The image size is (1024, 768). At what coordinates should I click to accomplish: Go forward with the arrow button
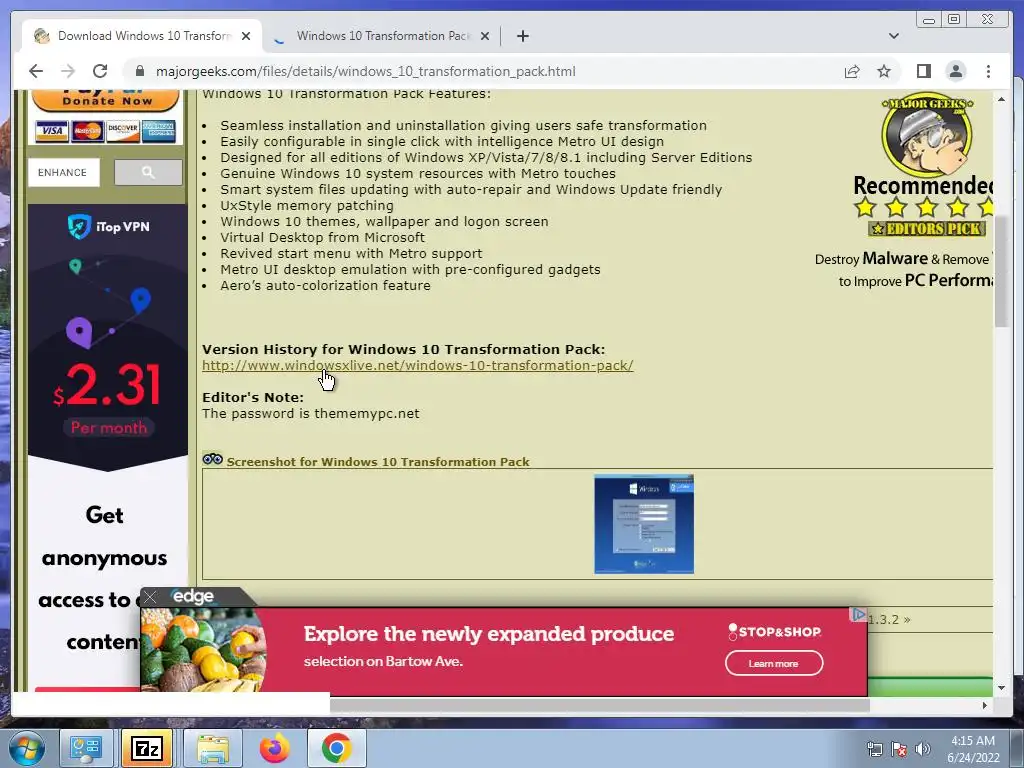pyautogui.click(x=68, y=71)
